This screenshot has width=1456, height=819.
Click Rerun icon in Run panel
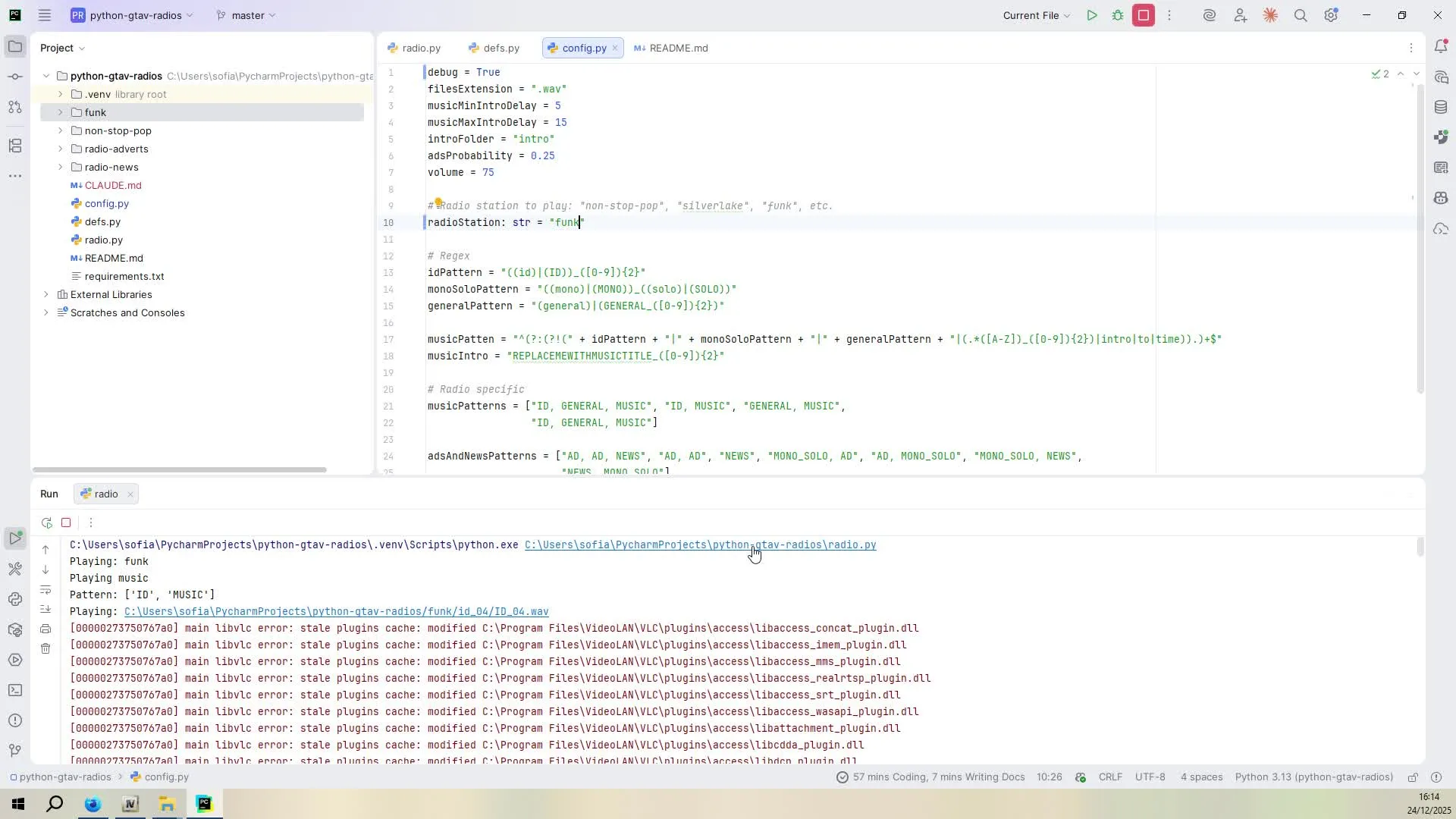[46, 522]
